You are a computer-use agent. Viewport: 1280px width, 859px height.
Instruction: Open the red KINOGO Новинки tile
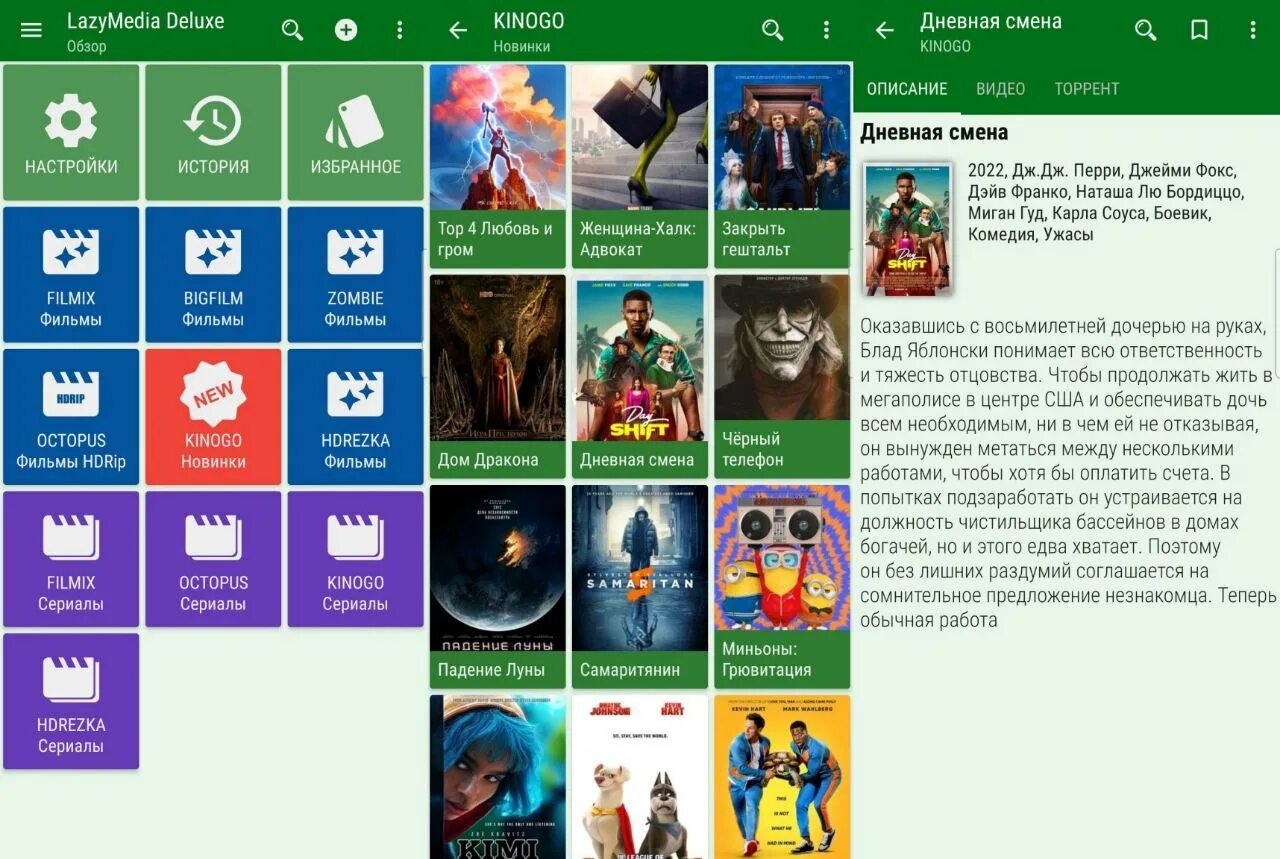(x=213, y=417)
